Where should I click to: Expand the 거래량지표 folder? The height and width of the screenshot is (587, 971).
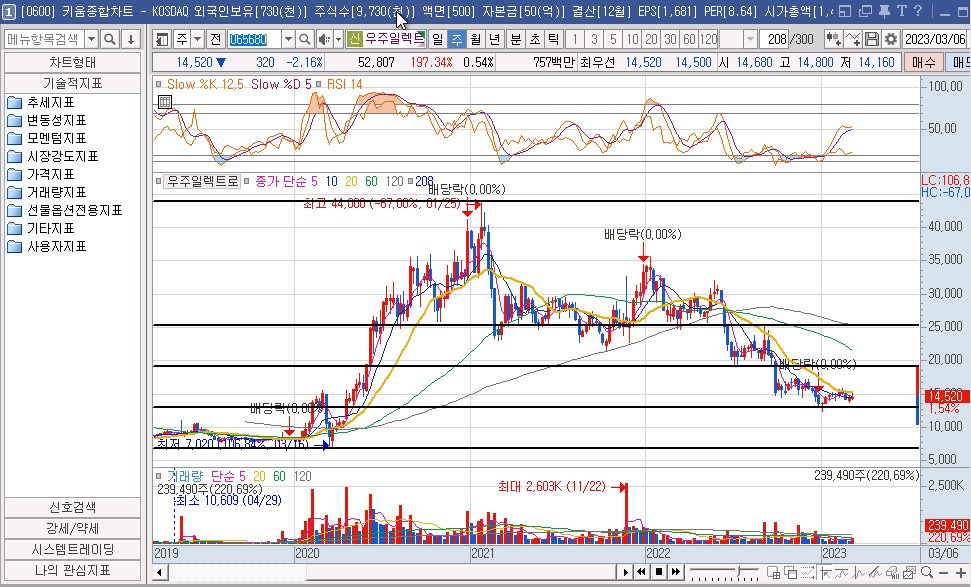[x=47, y=192]
